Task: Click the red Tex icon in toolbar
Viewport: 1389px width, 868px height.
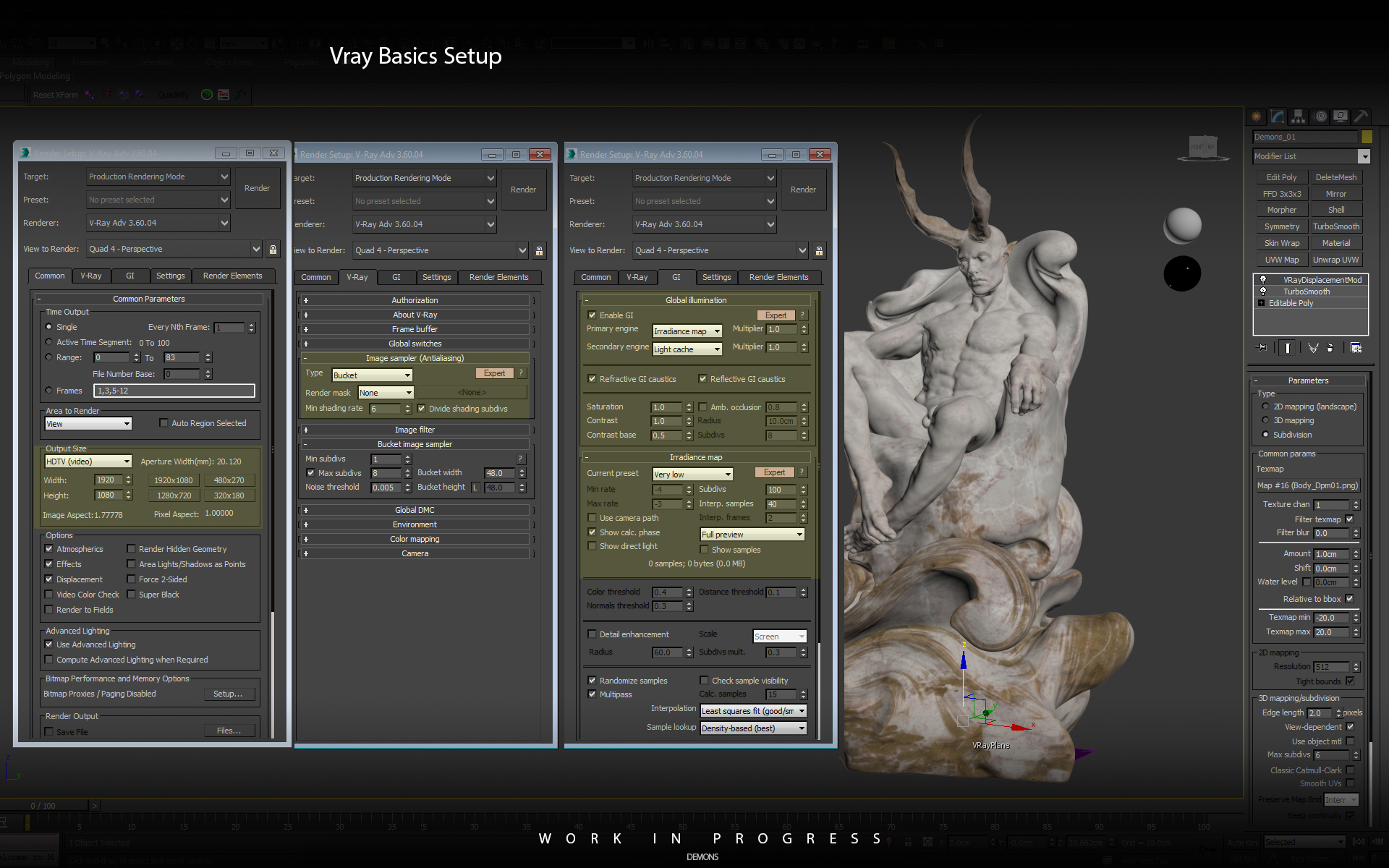Action: coord(224,95)
